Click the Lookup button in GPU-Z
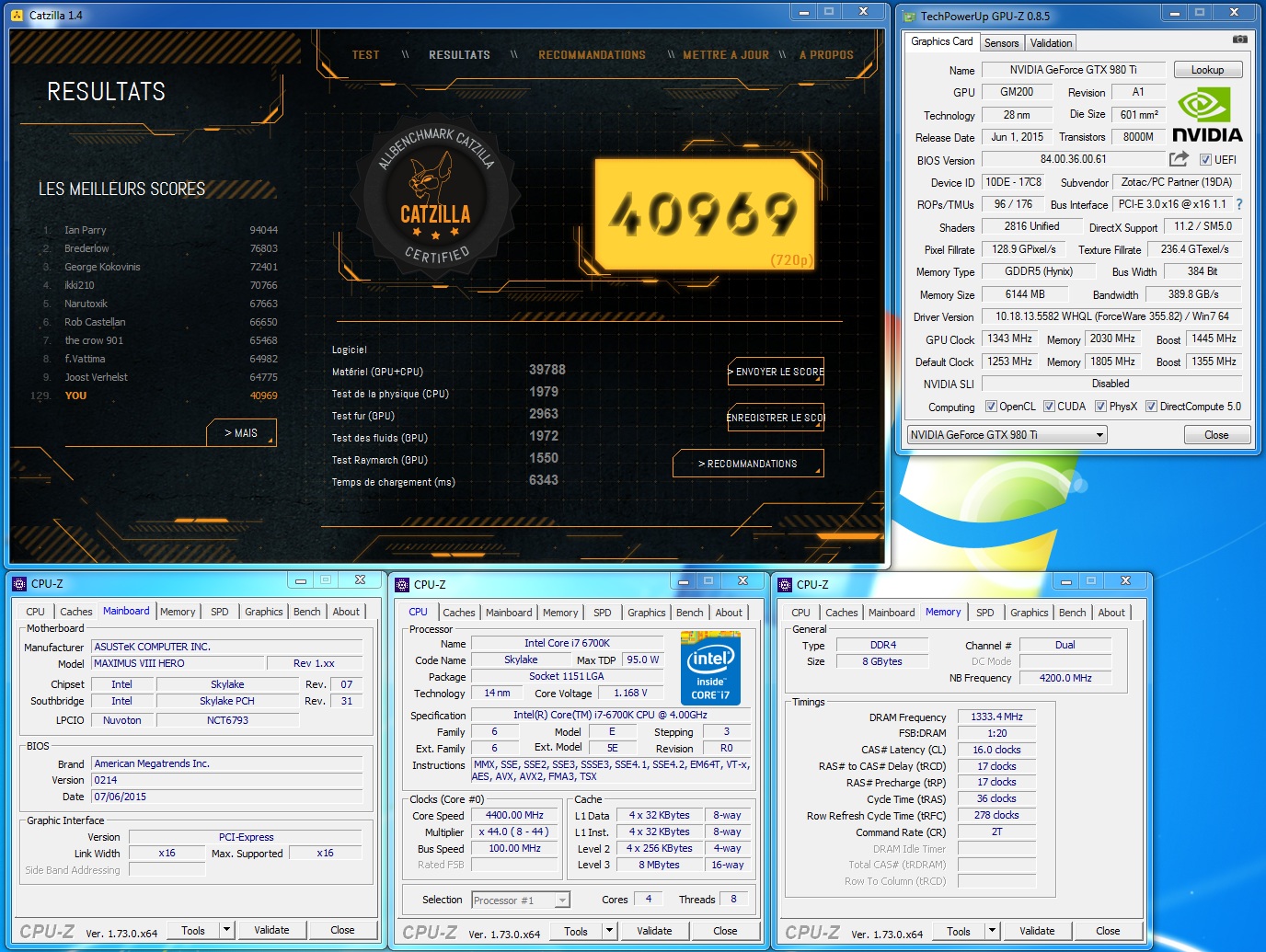 (x=1207, y=70)
